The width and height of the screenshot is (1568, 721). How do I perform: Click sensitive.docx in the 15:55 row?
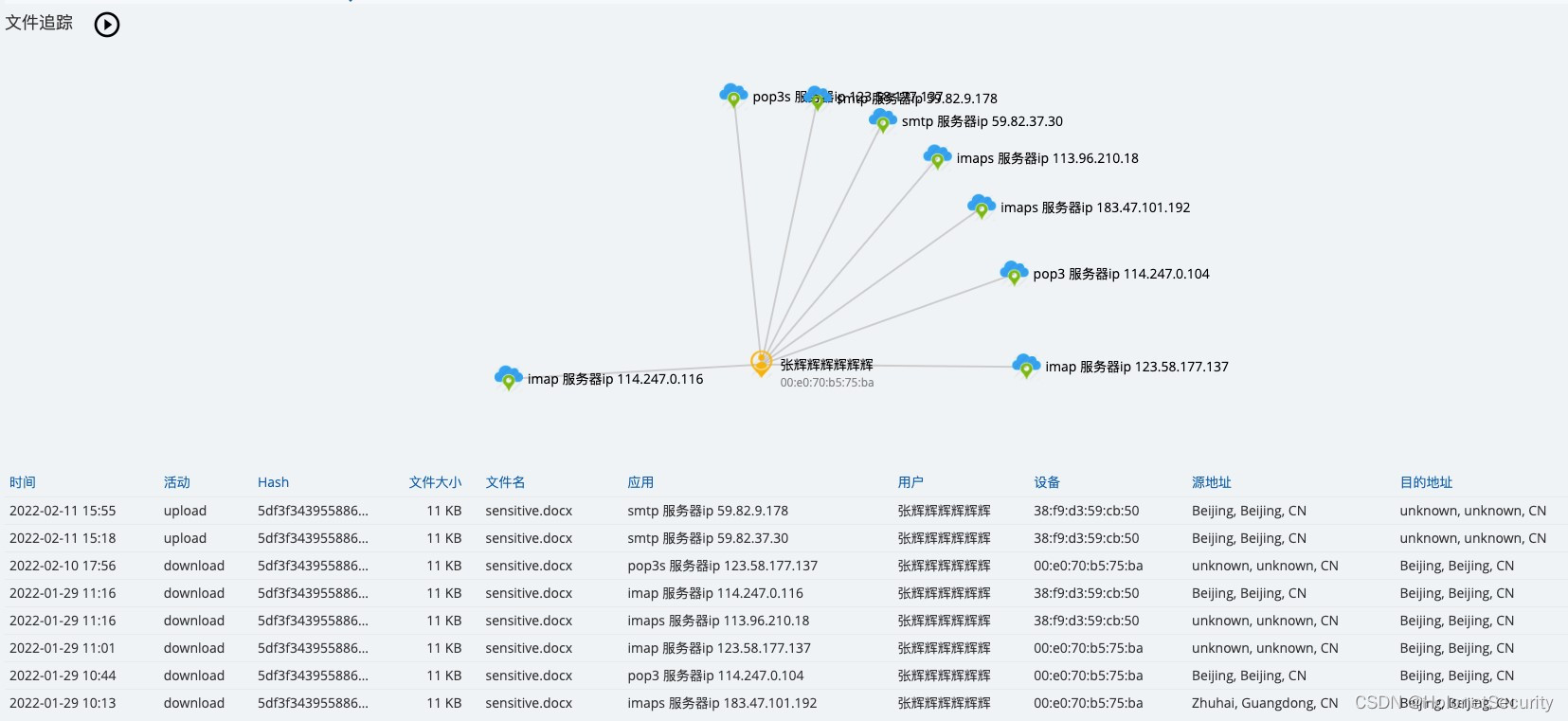coord(529,511)
